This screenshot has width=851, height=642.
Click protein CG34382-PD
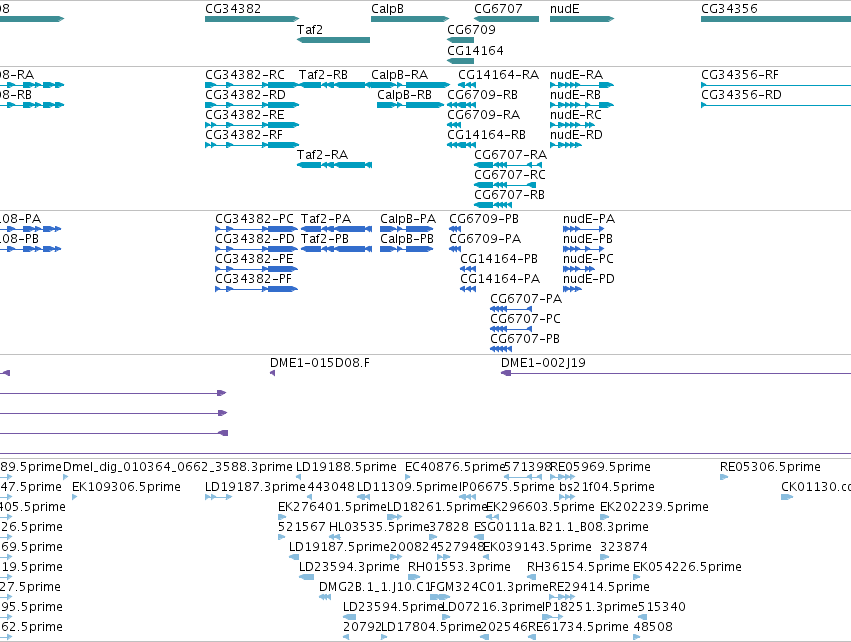(x=255, y=239)
